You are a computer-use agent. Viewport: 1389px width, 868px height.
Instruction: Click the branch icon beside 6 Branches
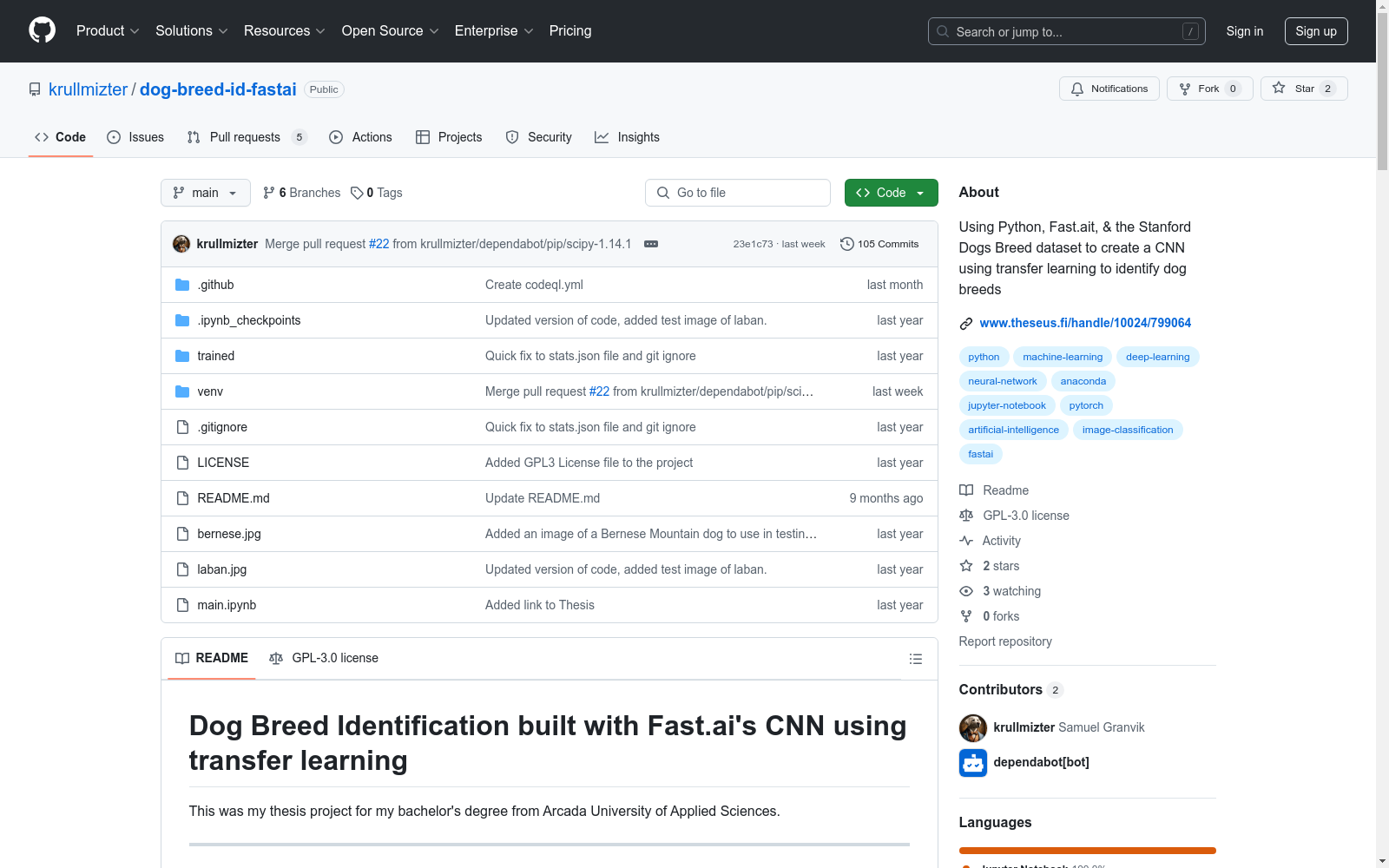point(269,193)
